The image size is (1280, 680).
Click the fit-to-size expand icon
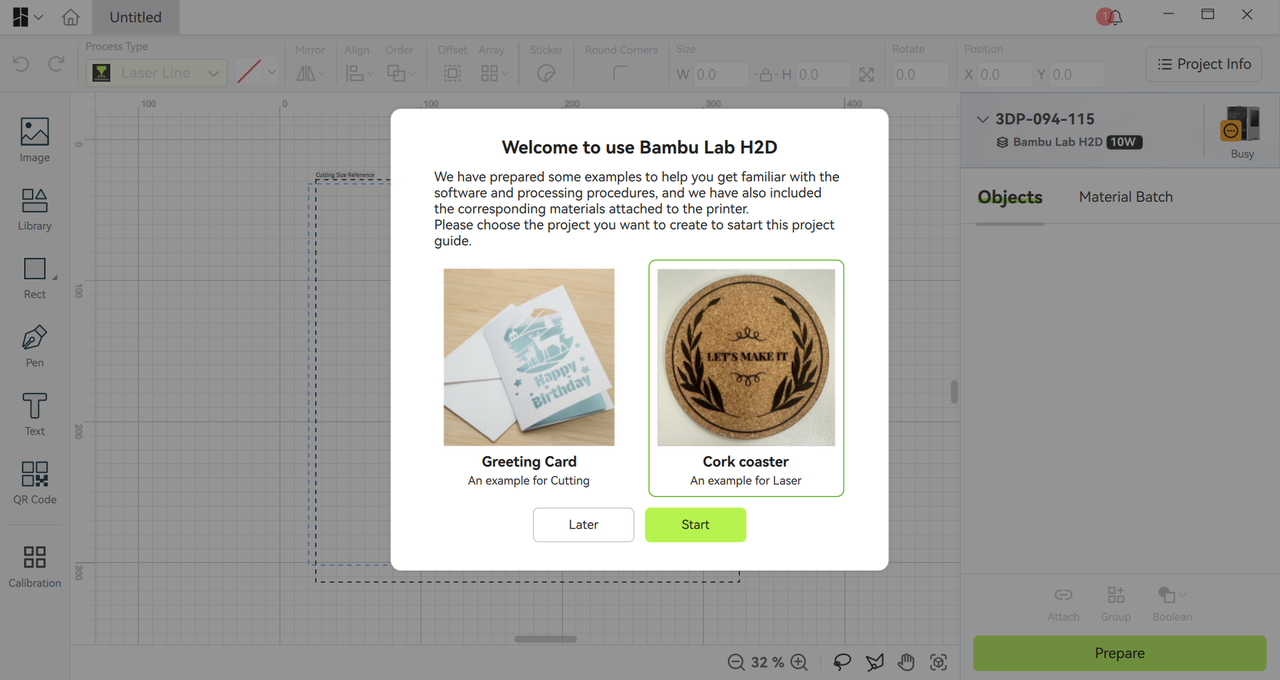pyautogui.click(x=866, y=74)
